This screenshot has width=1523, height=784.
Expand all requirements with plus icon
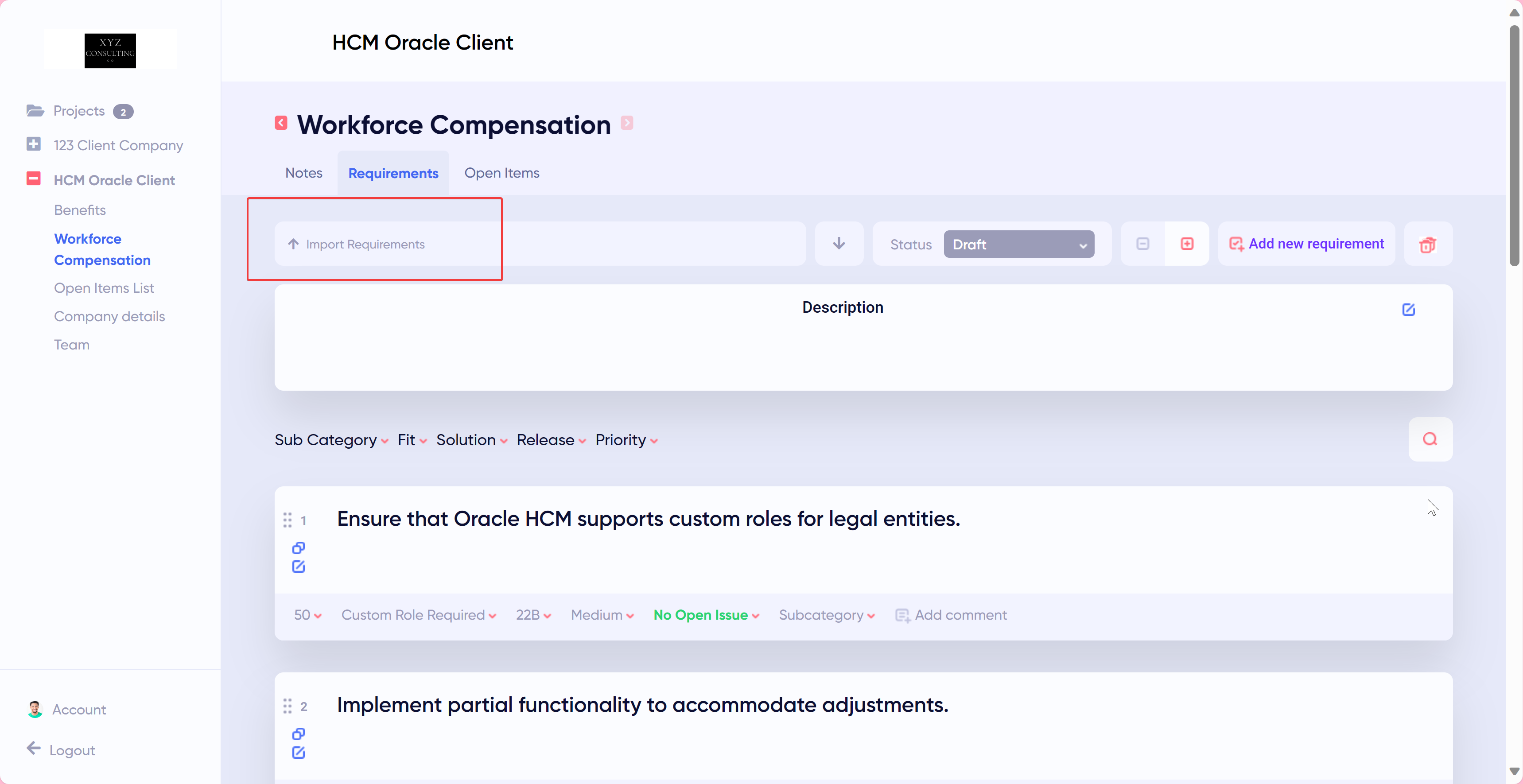click(1187, 244)
